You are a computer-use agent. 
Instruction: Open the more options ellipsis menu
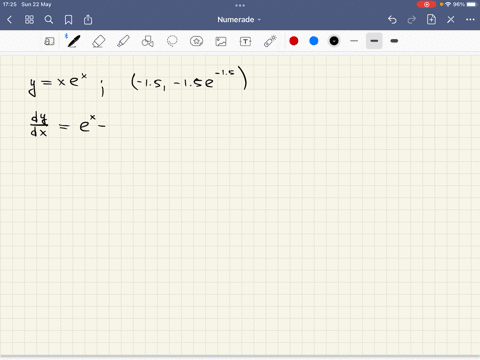pos(470,20)
